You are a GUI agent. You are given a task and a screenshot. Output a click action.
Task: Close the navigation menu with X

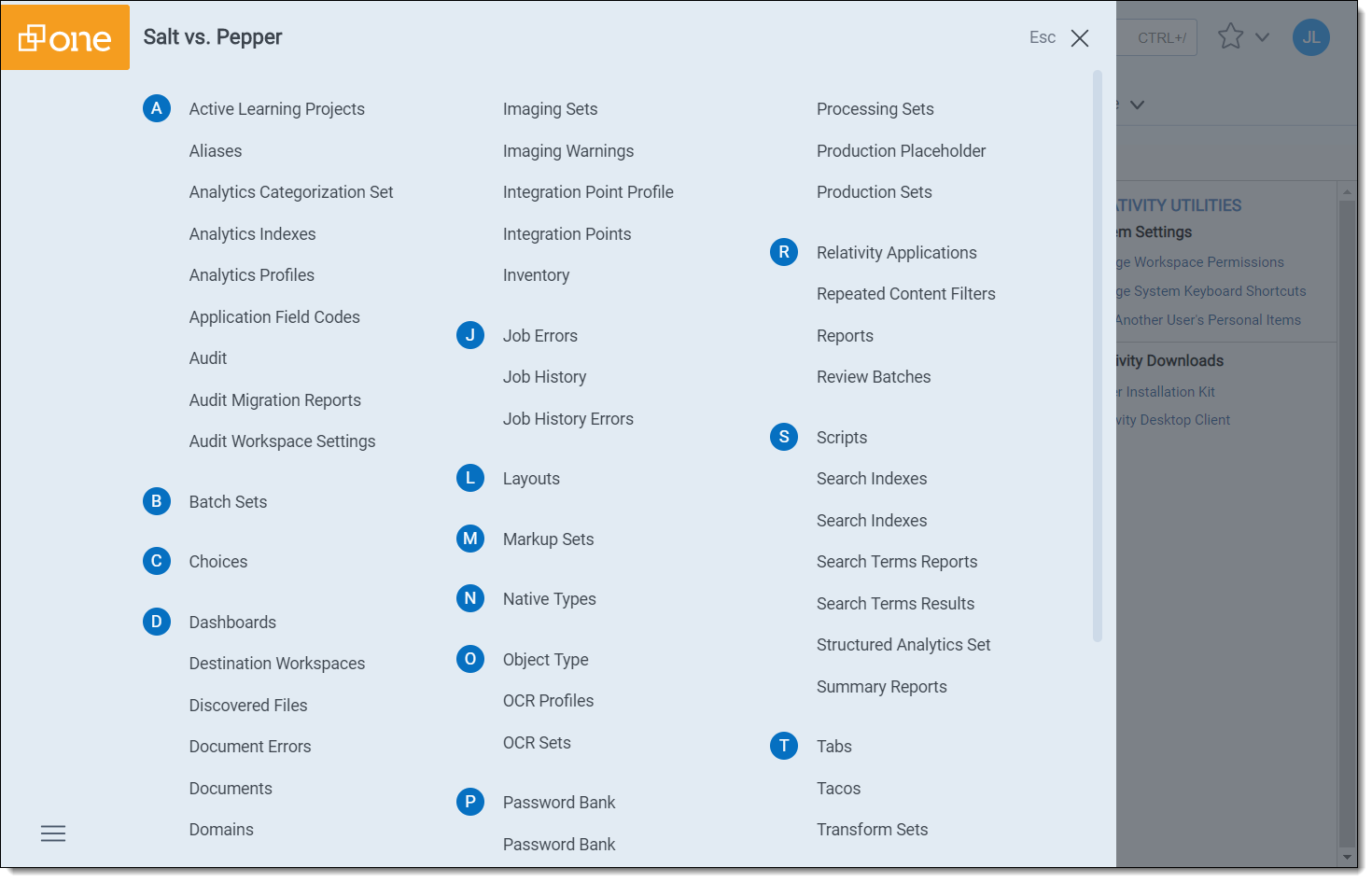coord(1079,38)
